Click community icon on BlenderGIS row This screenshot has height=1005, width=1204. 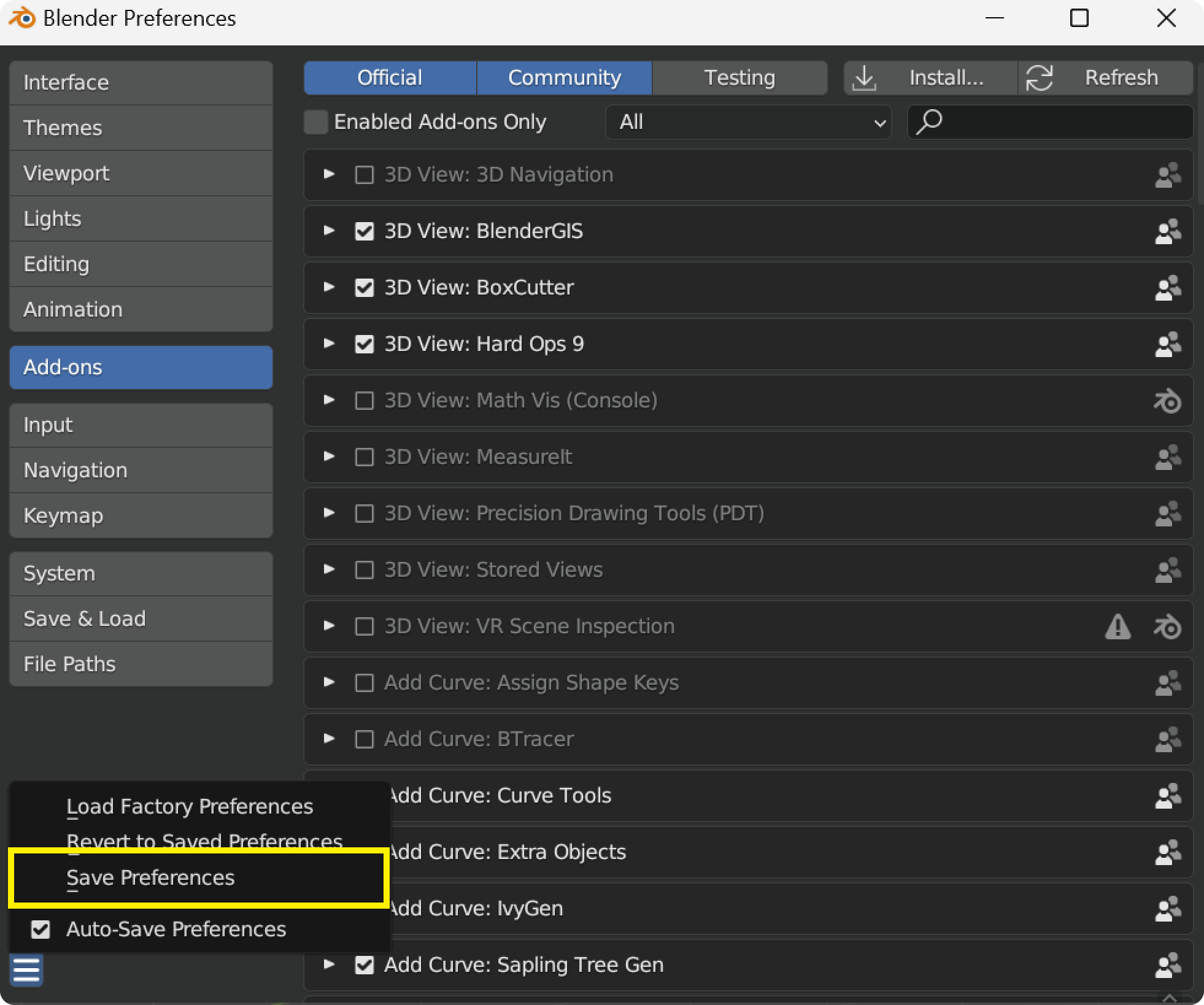tap(1167, 231)
